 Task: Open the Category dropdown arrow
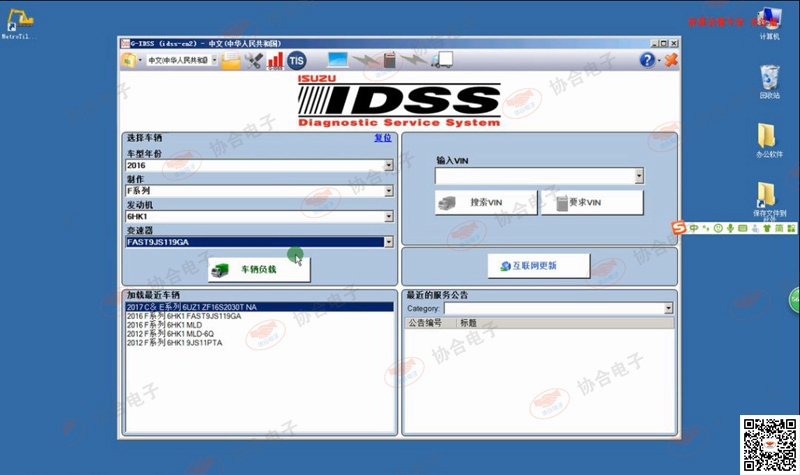668,308
